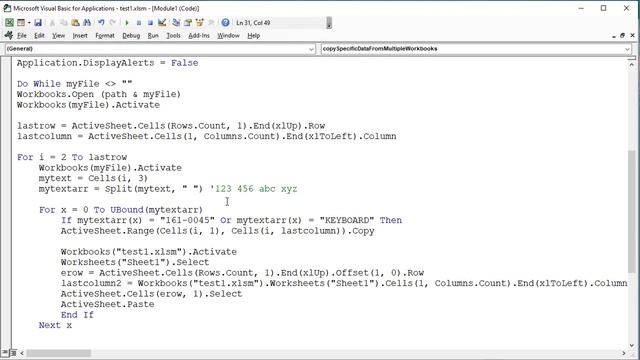Viewport: 640px width, 360px height.
Task: Undo the last edit with the Undo arrow
Action: click(x=101, y=23)
